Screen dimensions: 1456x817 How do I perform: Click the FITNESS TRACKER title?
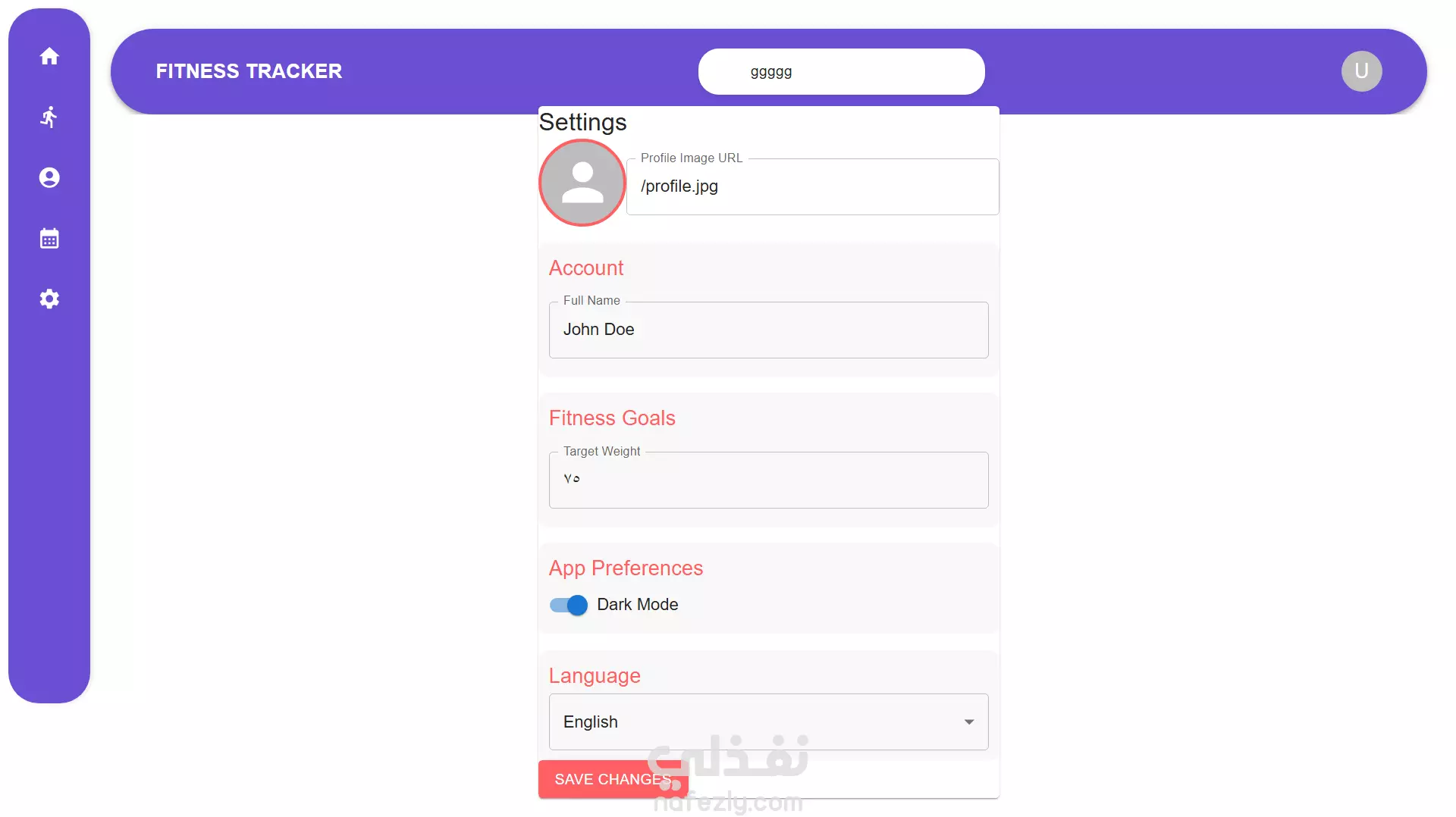(x=249, y=71)
